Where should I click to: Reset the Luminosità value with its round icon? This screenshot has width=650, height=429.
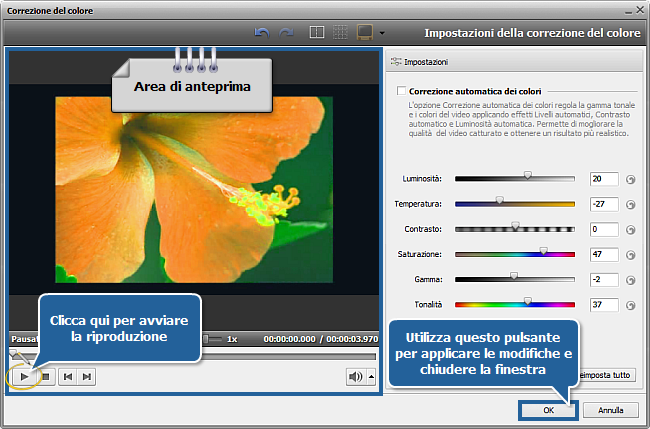pos(631,179)
